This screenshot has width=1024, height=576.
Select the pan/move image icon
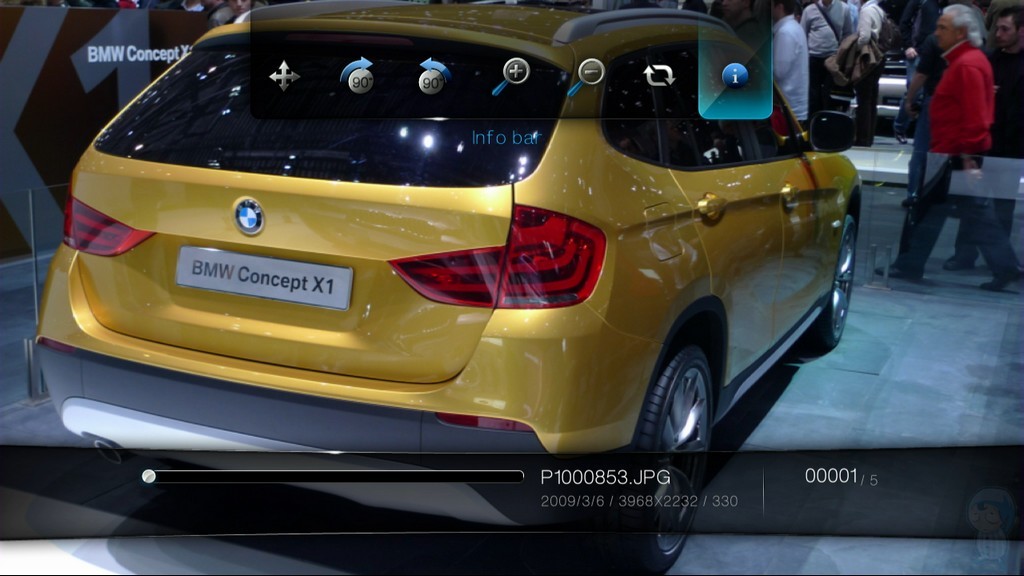pos(284,76)
